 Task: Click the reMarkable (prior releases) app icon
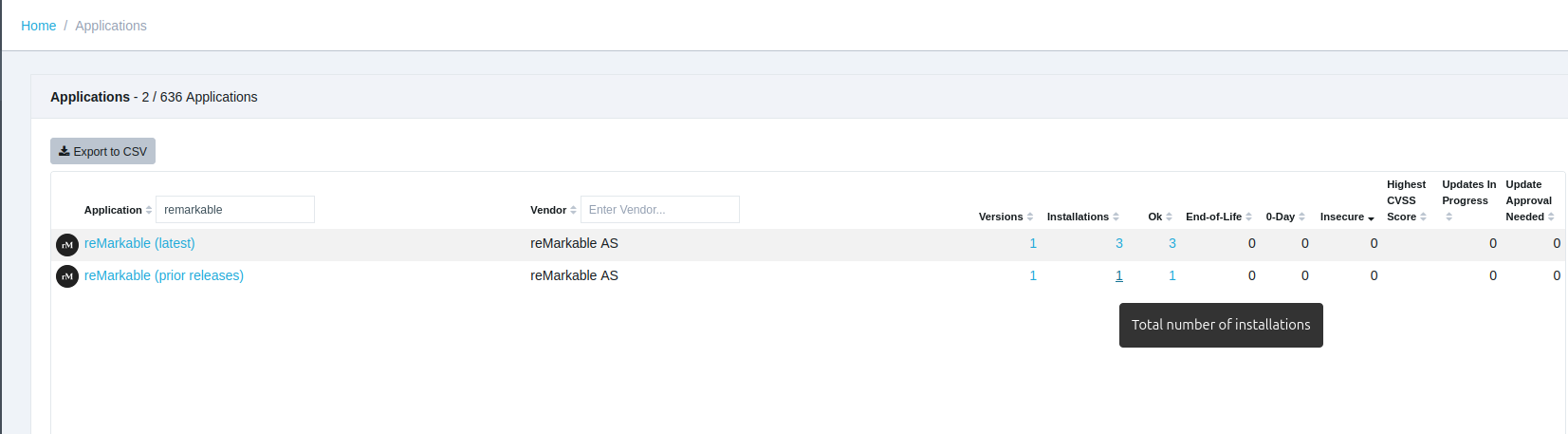[67, 276]
